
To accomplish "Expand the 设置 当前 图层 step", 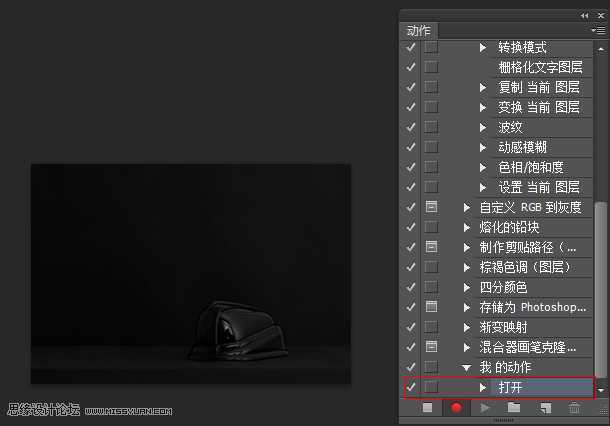I will (483, 187).
